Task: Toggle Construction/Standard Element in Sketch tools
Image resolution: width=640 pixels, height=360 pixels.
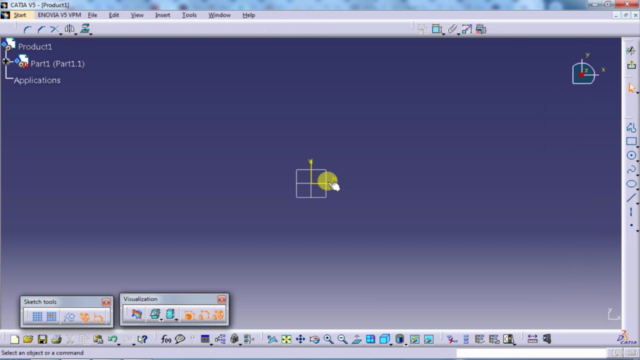Action: tap(69, 317)
